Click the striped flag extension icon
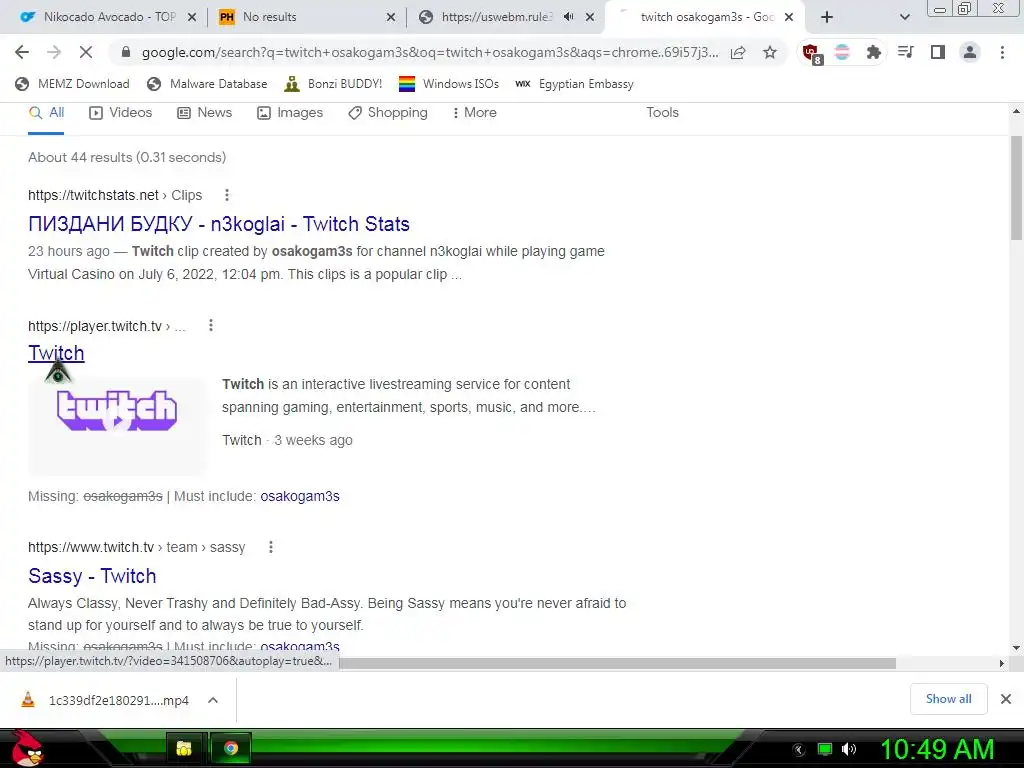1024x768 pixels. [x=842, y=52]
